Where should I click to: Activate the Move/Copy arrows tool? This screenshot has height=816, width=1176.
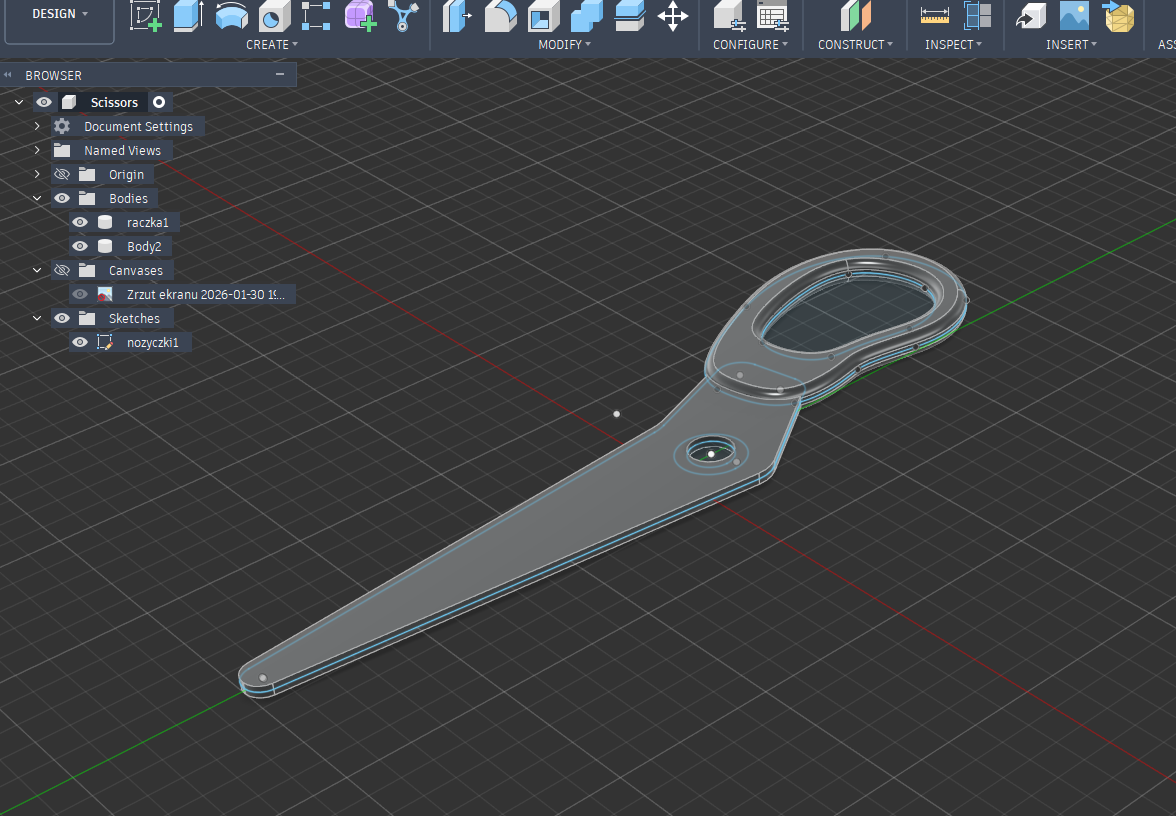pos(673,15)
